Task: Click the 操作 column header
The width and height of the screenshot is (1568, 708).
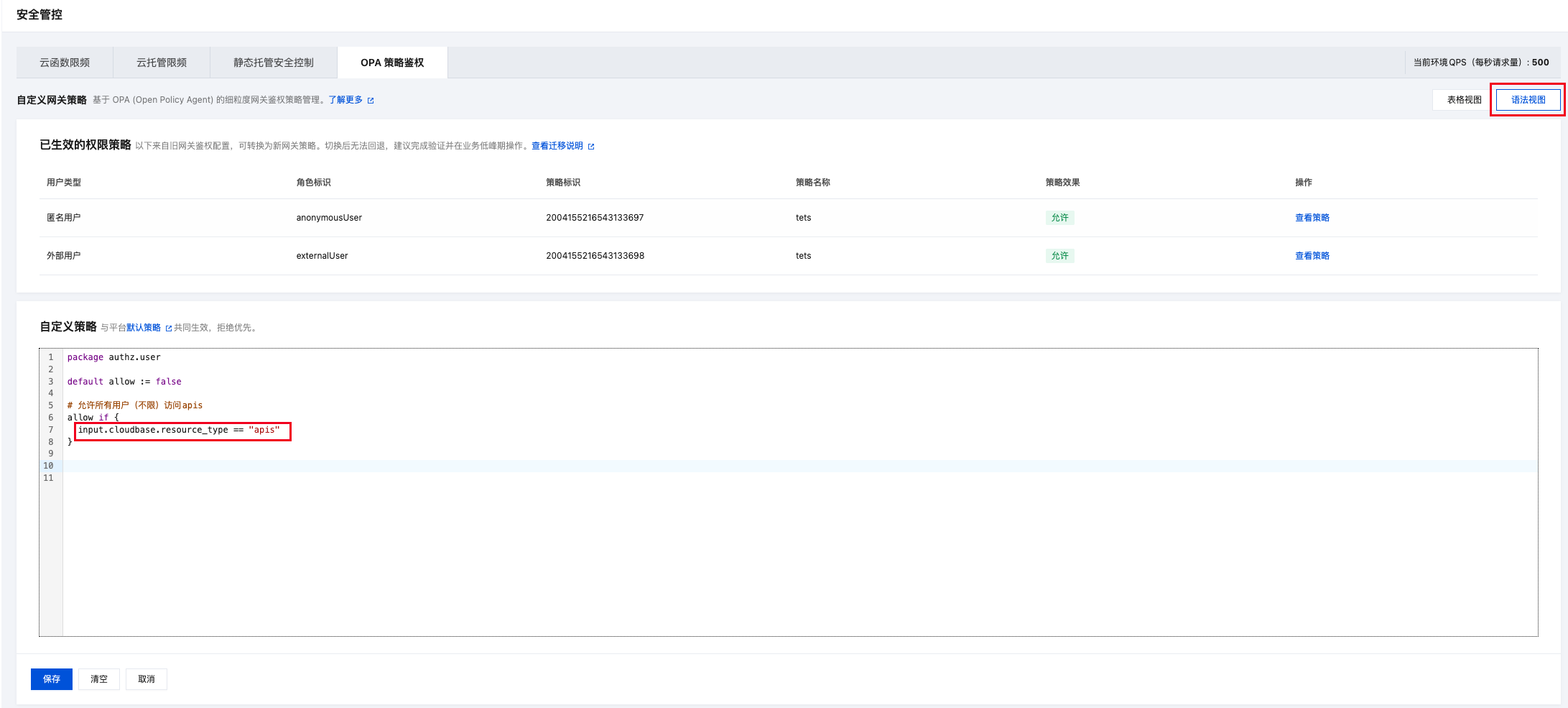Action: (1304, 183)
